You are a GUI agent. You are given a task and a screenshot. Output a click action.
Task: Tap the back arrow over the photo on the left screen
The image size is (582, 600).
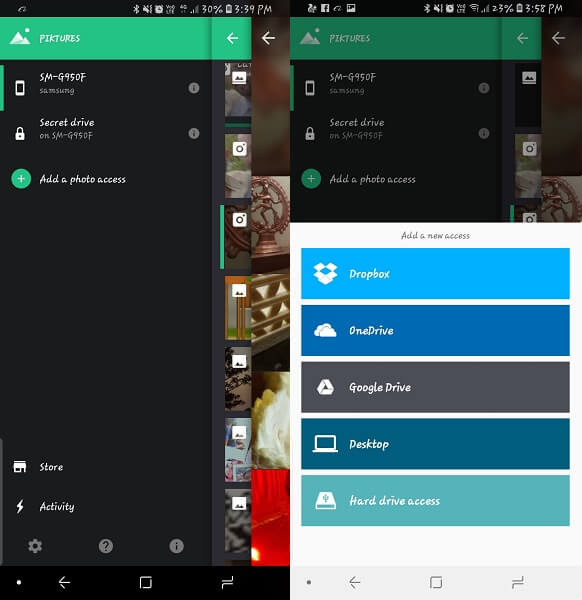point(268,38)
